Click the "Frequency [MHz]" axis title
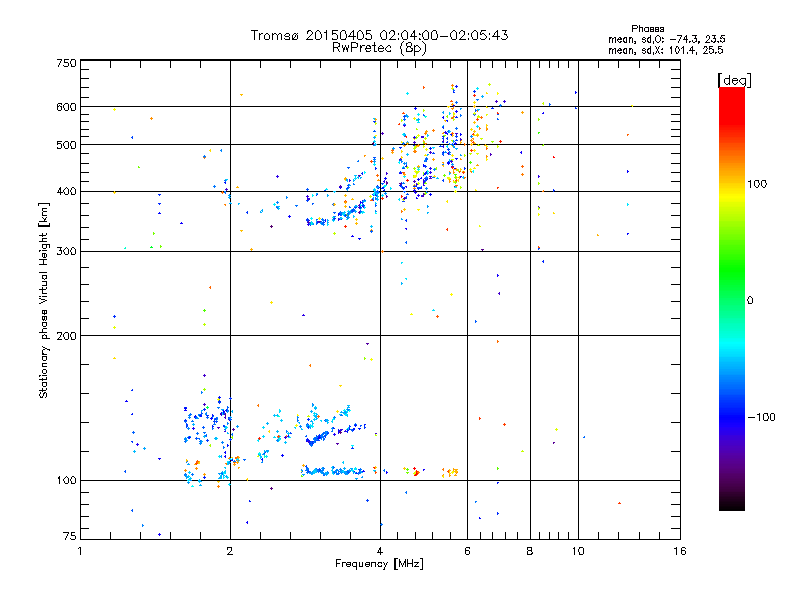 tap(379, 564)
